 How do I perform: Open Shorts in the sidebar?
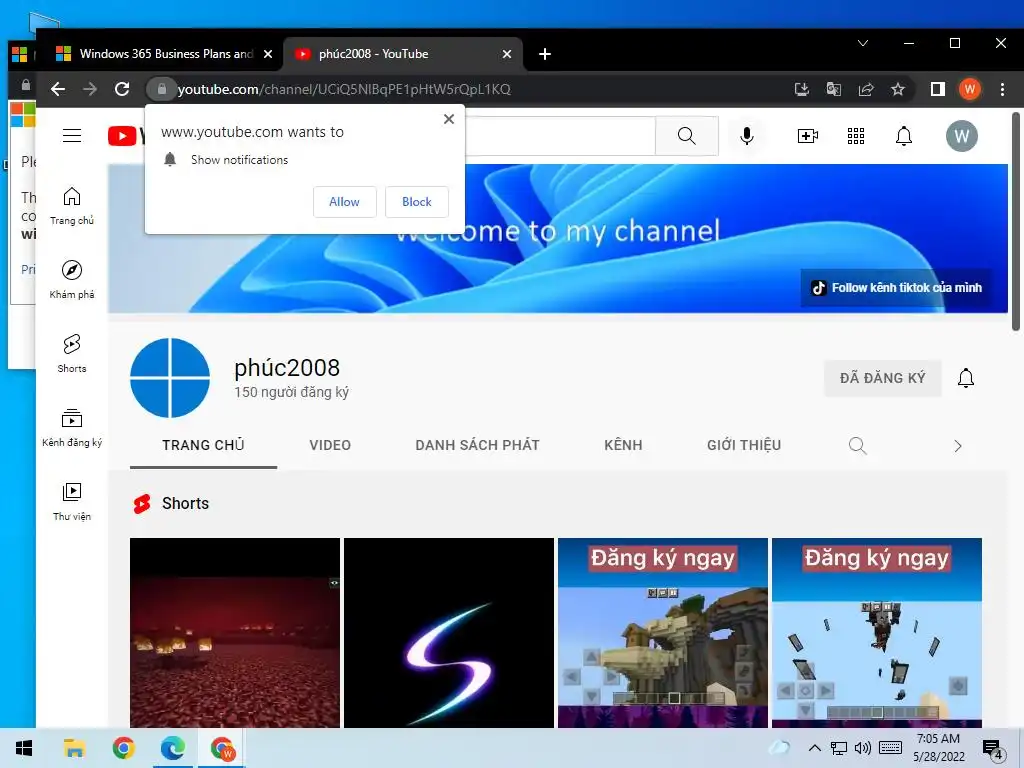pos(72,354)
